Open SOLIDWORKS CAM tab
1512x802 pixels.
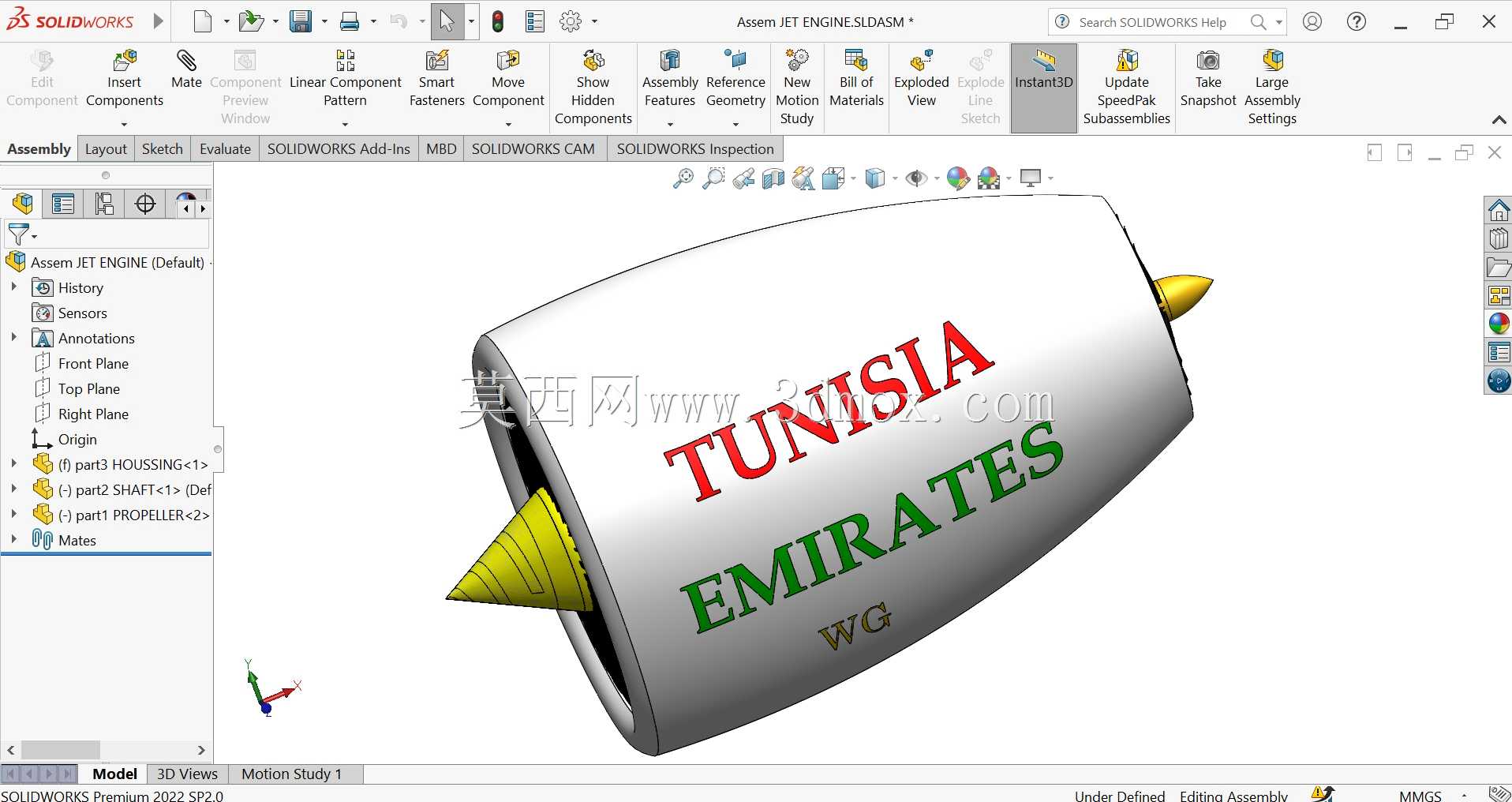(x=533, y=149)
